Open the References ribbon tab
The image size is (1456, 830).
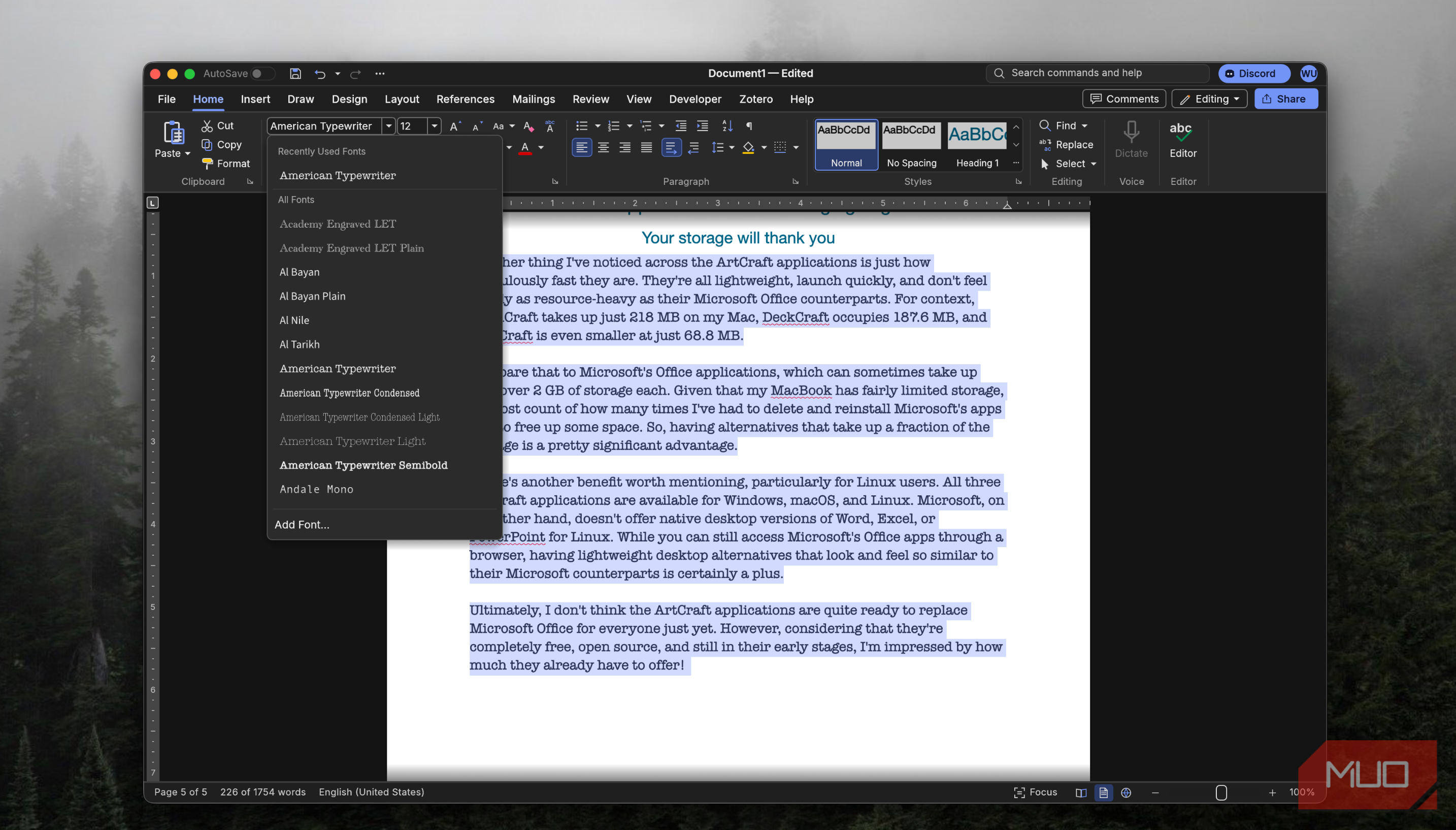(466, 99)
